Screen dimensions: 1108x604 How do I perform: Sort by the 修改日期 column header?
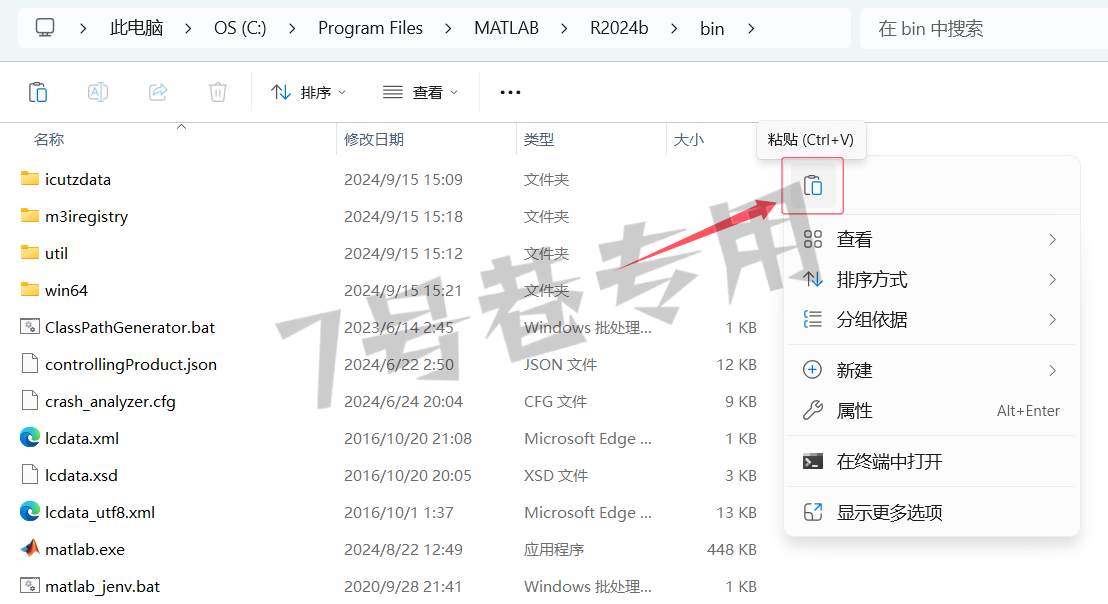[374, 140]
